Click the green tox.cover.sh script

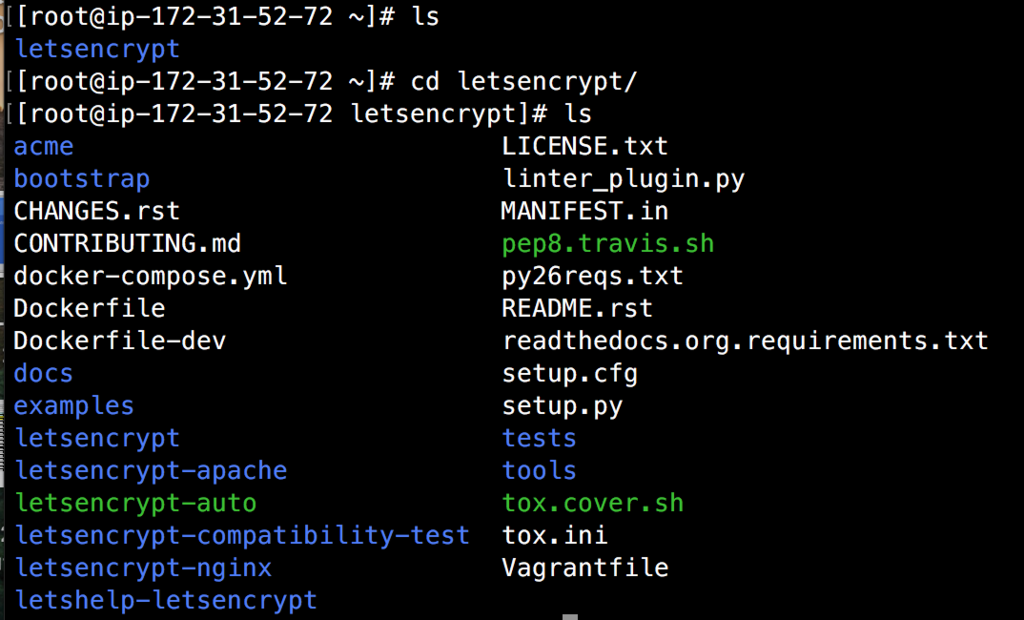point(592,504)
